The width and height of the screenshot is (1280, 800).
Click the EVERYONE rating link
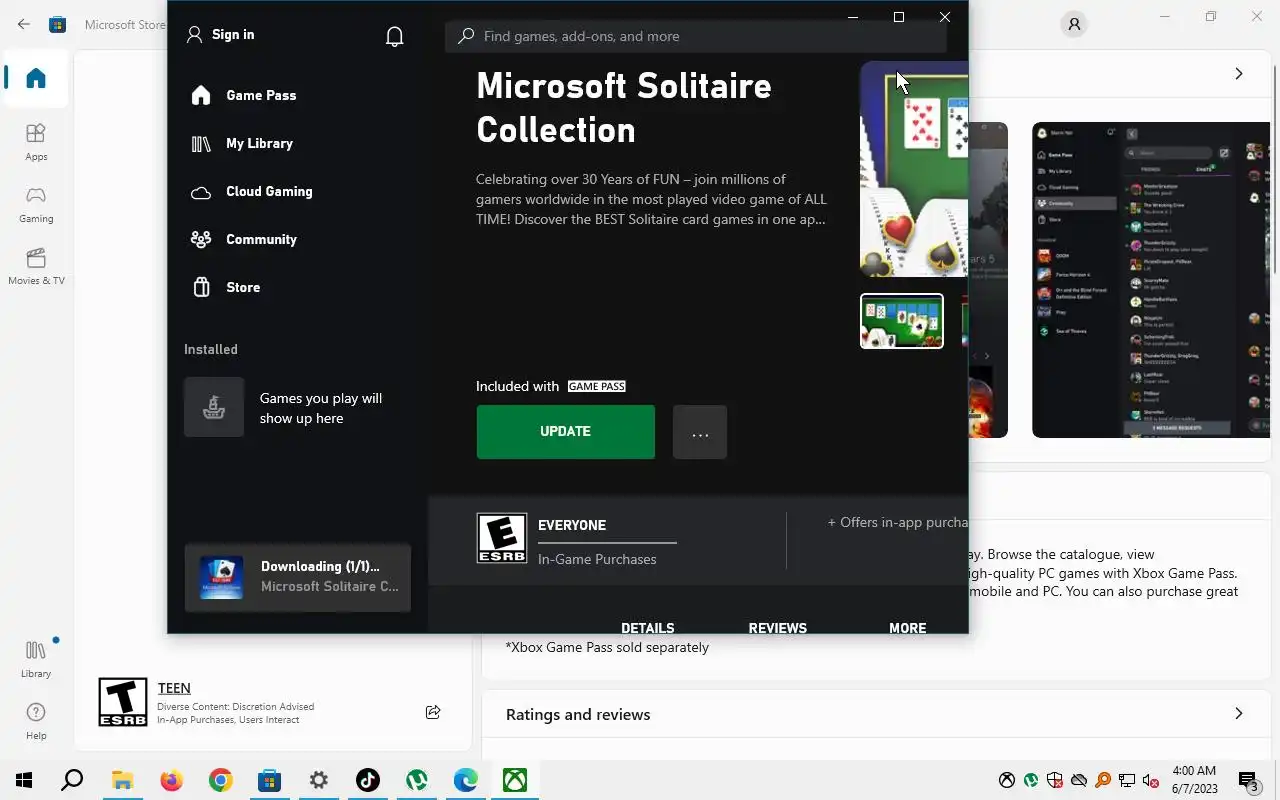point(572,525)
